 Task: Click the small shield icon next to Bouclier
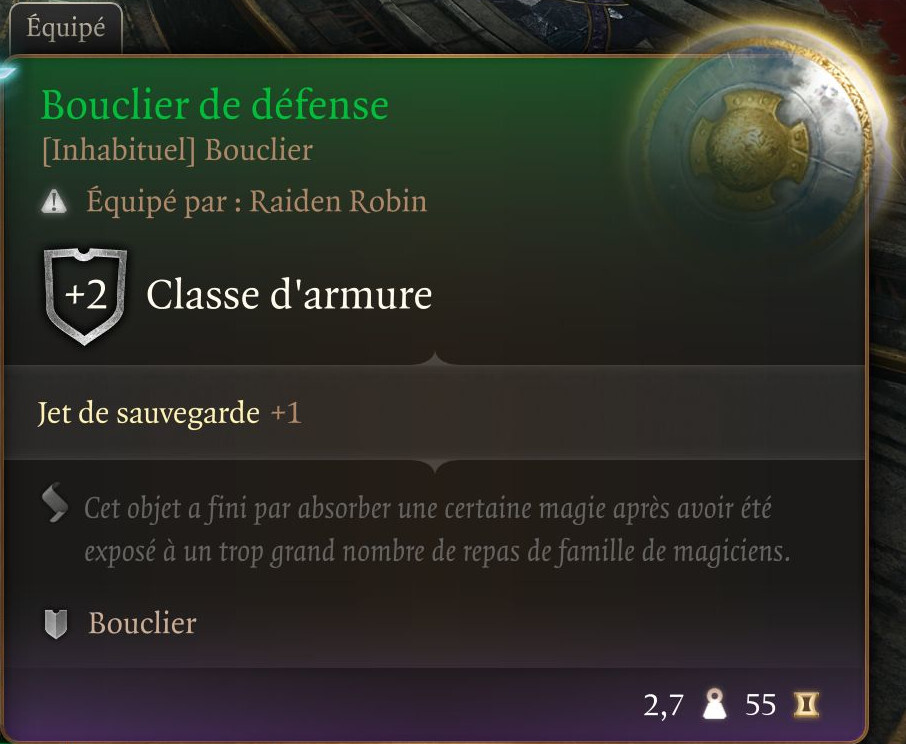click(56, 624)
